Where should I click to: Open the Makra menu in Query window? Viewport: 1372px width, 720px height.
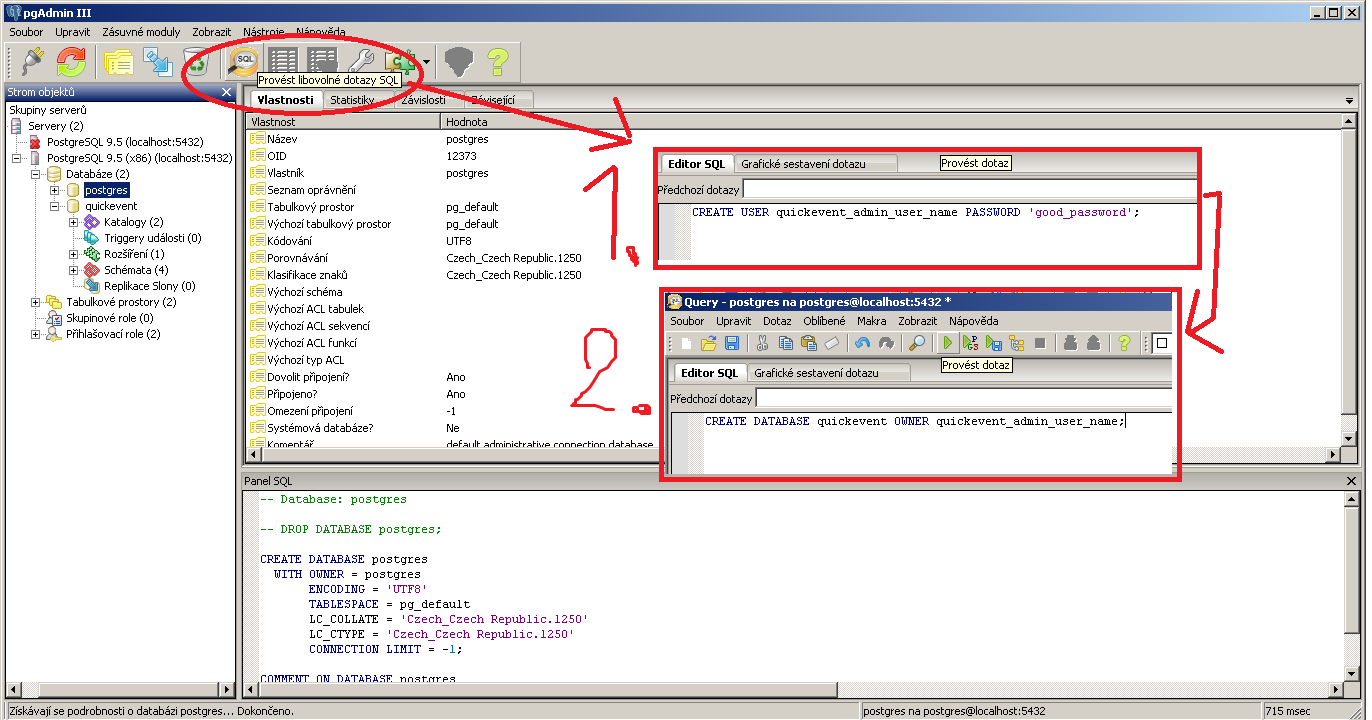(x=871, y=321)
